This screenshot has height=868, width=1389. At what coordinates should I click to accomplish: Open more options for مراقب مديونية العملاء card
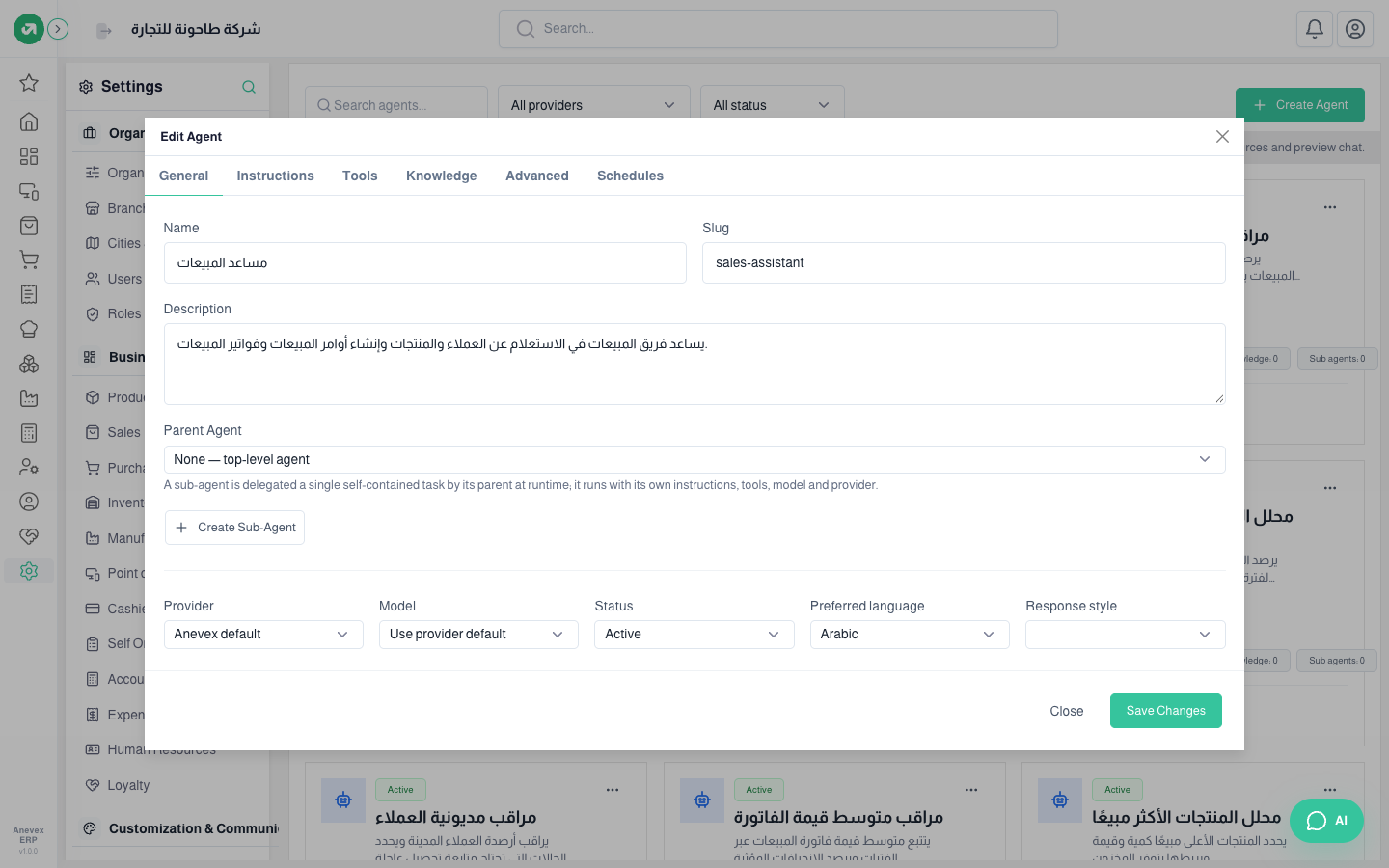tap(613, 790)
